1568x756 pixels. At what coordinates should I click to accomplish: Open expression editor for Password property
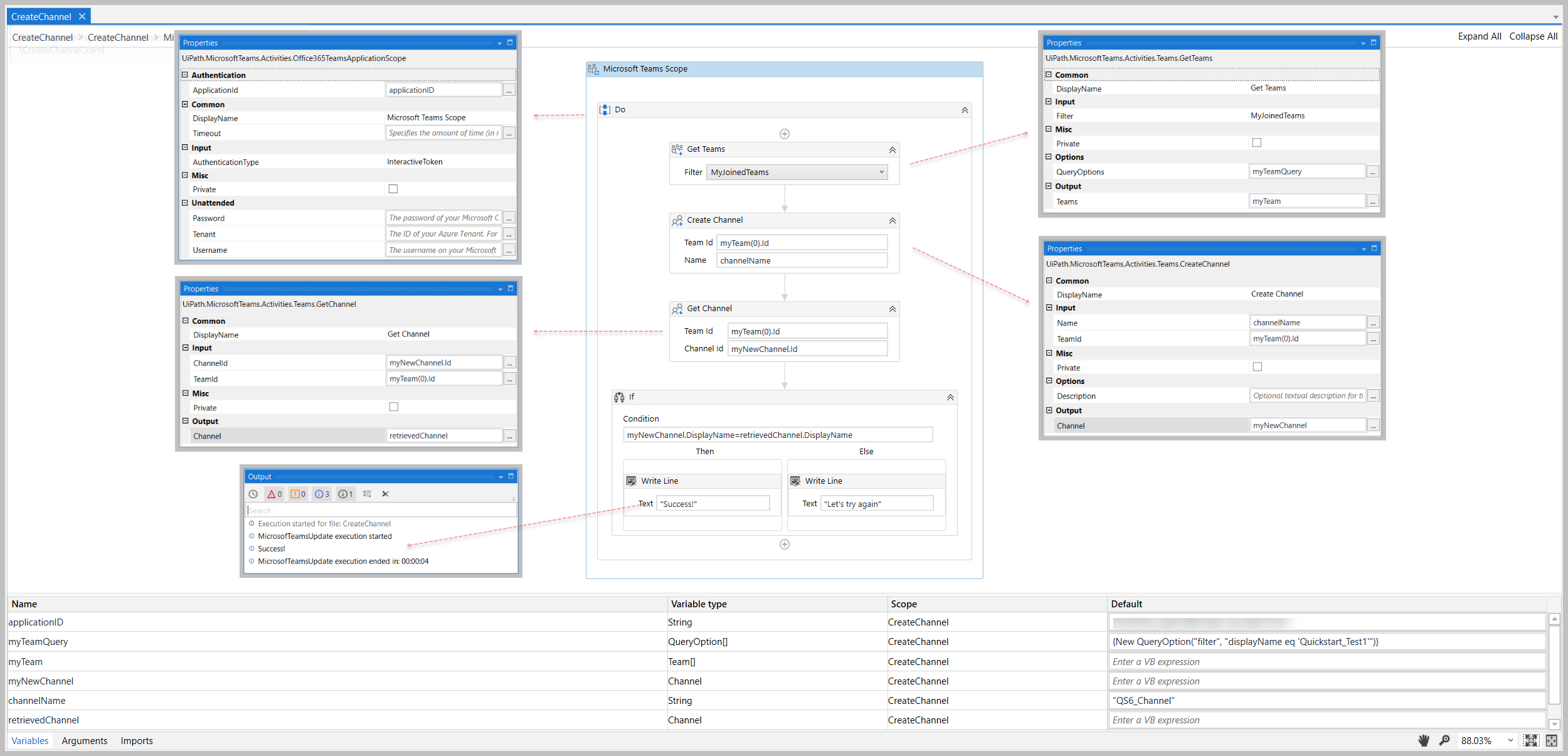(509, 218)
